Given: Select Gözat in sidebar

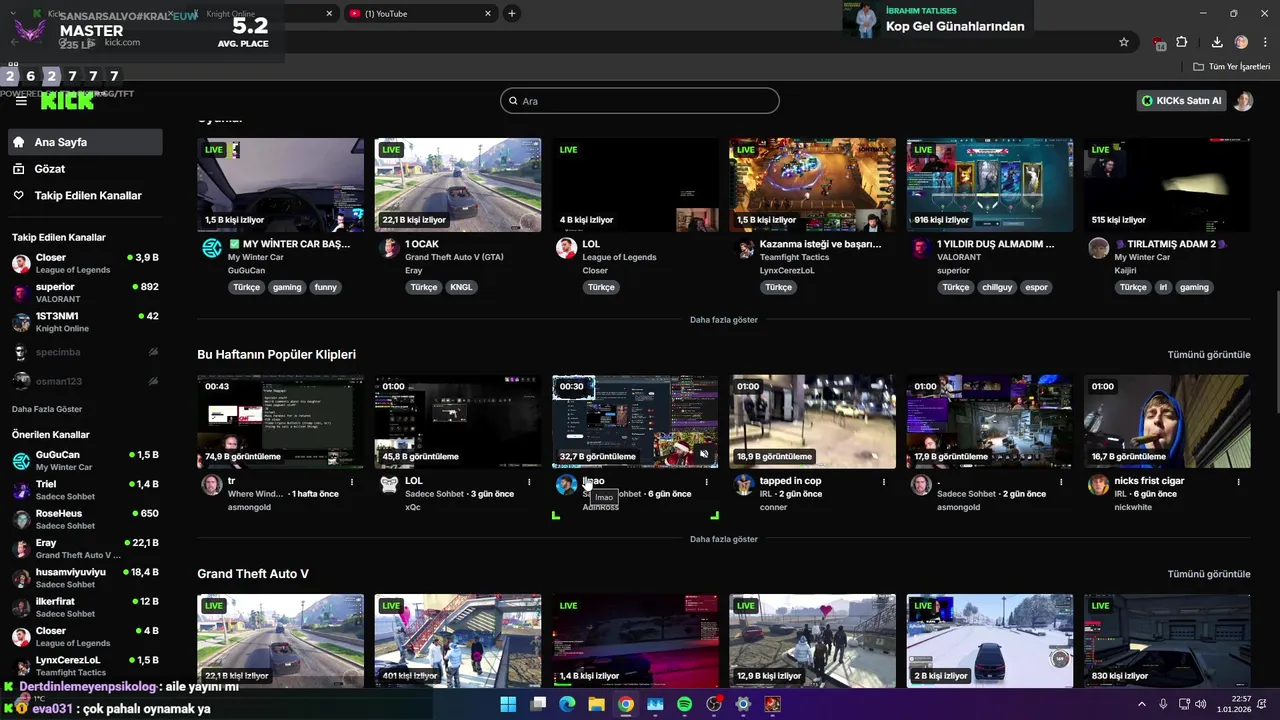Looking at the screenshot, I should (85, 169).
